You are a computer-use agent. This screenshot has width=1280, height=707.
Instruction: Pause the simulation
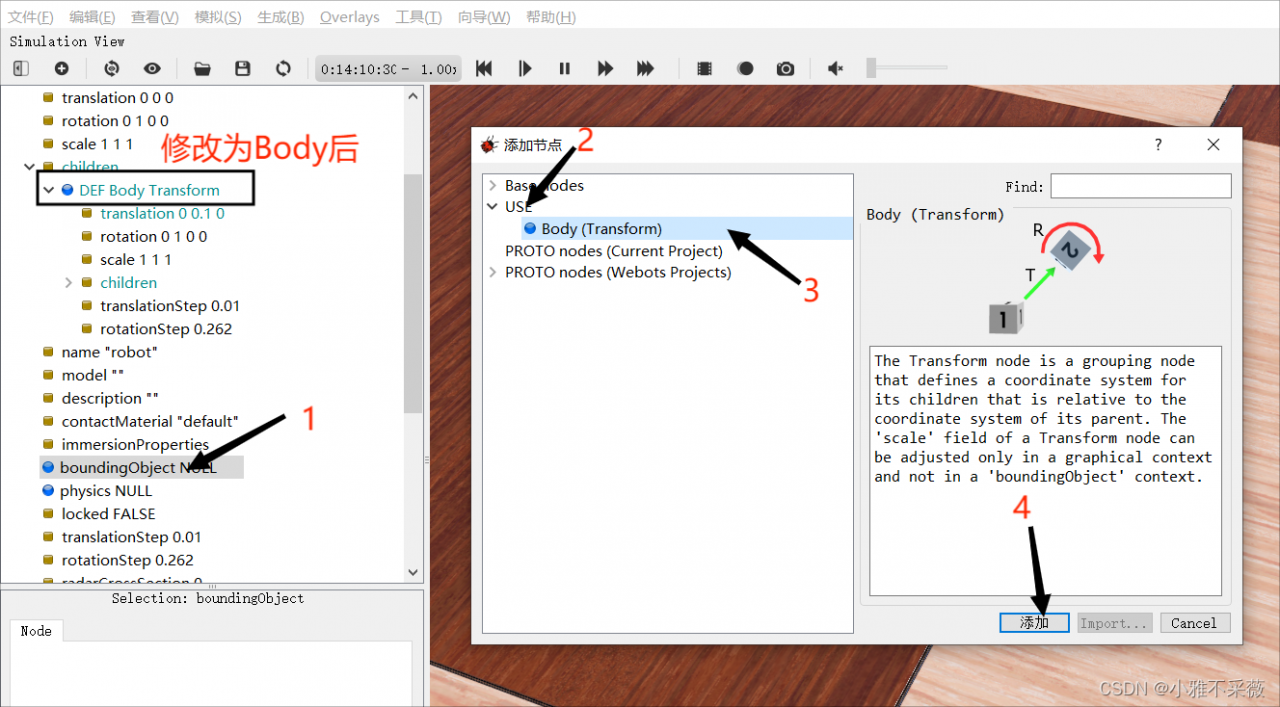coord(564,68)
